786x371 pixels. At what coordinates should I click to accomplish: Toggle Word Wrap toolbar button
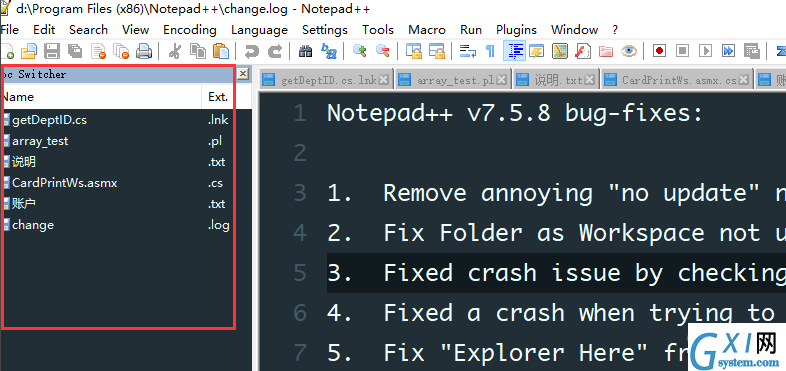point(467,51)
